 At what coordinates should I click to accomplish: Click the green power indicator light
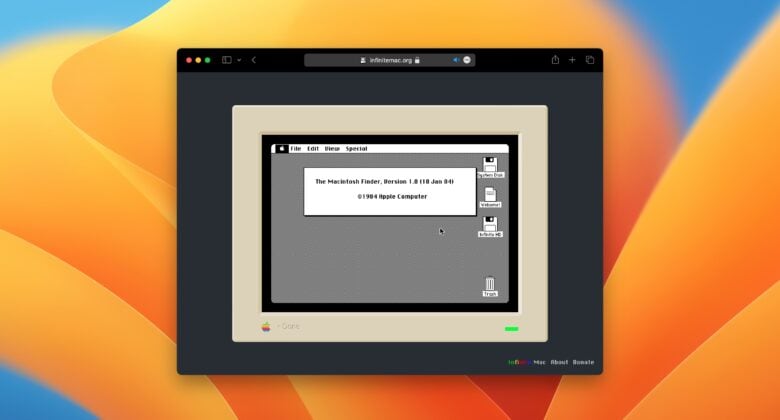pyautogui.click(x=511, y=328)
